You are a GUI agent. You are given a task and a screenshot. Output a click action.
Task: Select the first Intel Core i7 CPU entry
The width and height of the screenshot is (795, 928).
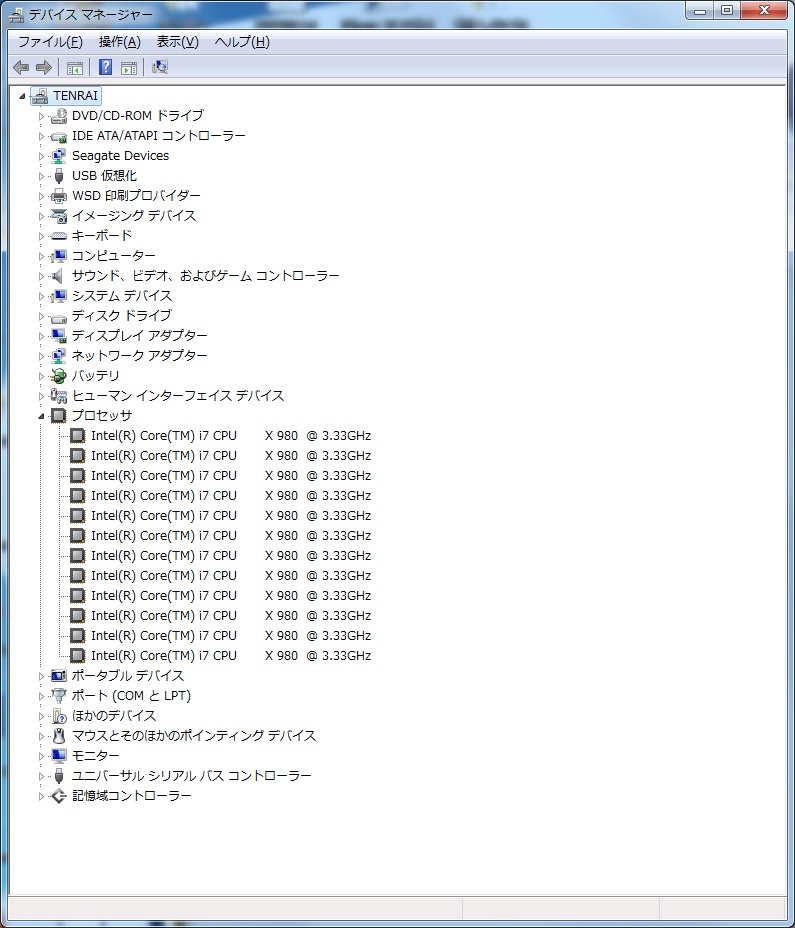(x=231, y=436)
